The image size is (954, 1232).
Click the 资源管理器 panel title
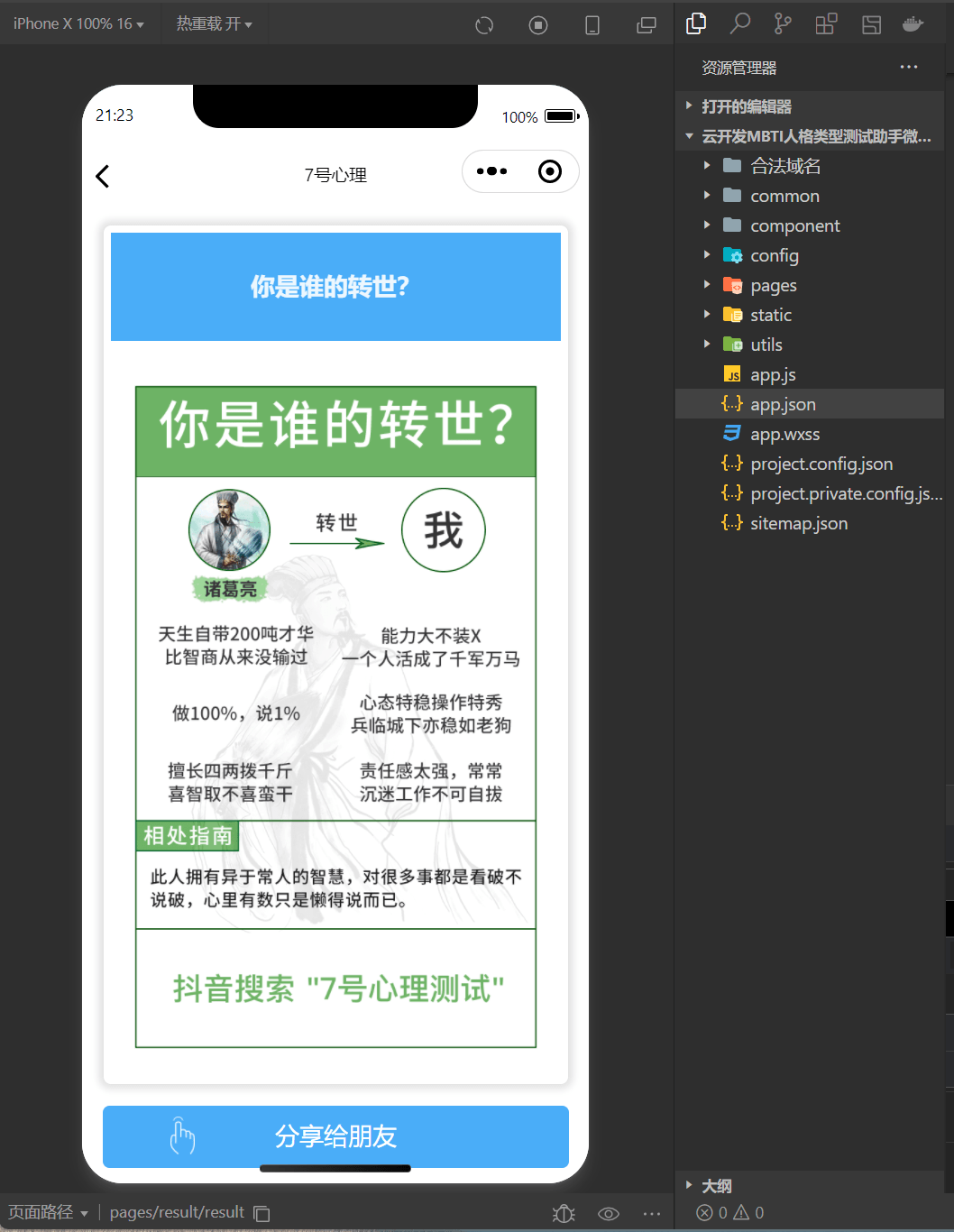click(x=739, y=68)
